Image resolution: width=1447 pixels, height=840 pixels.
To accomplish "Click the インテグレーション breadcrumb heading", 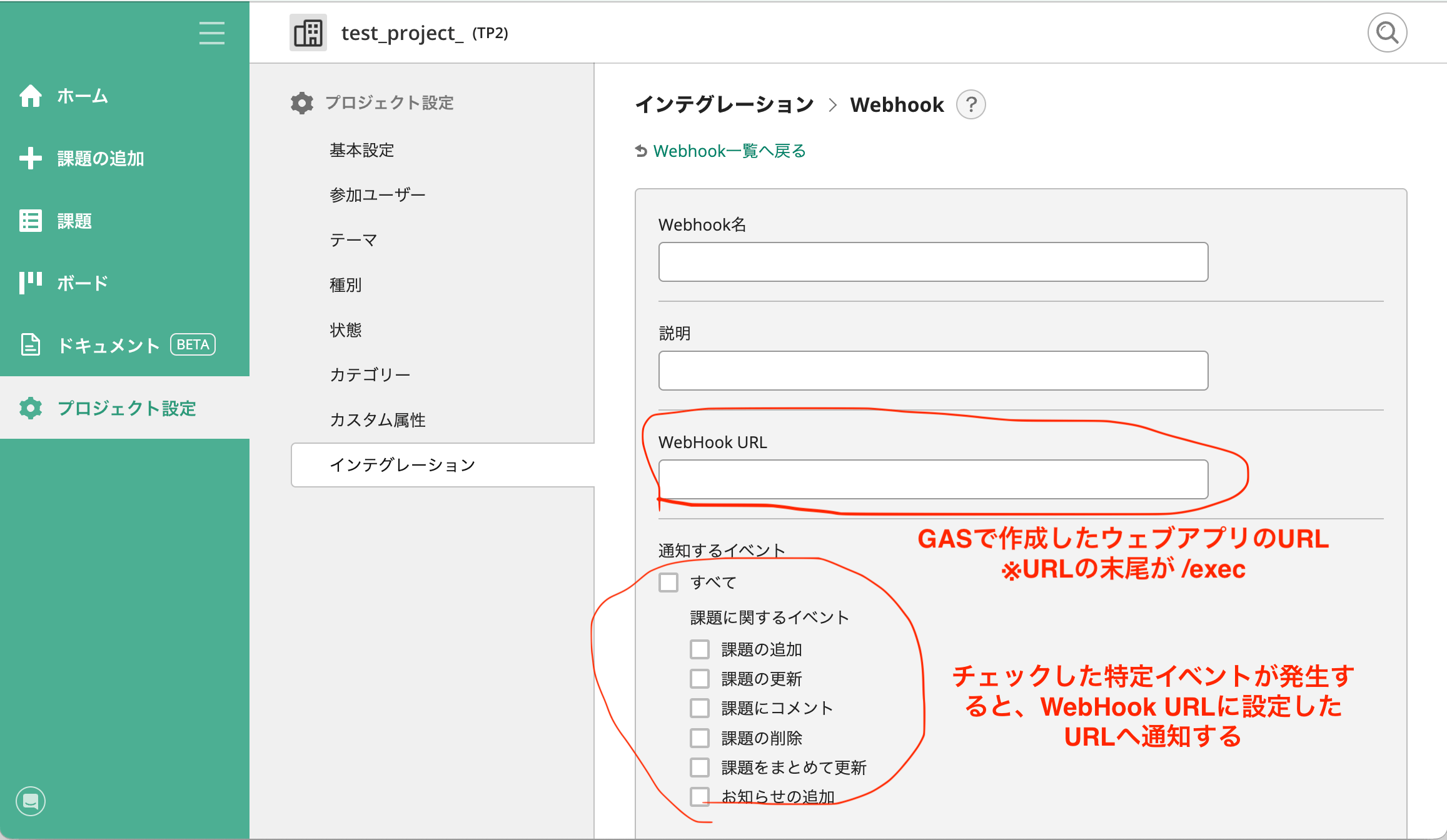I will 724,104.
